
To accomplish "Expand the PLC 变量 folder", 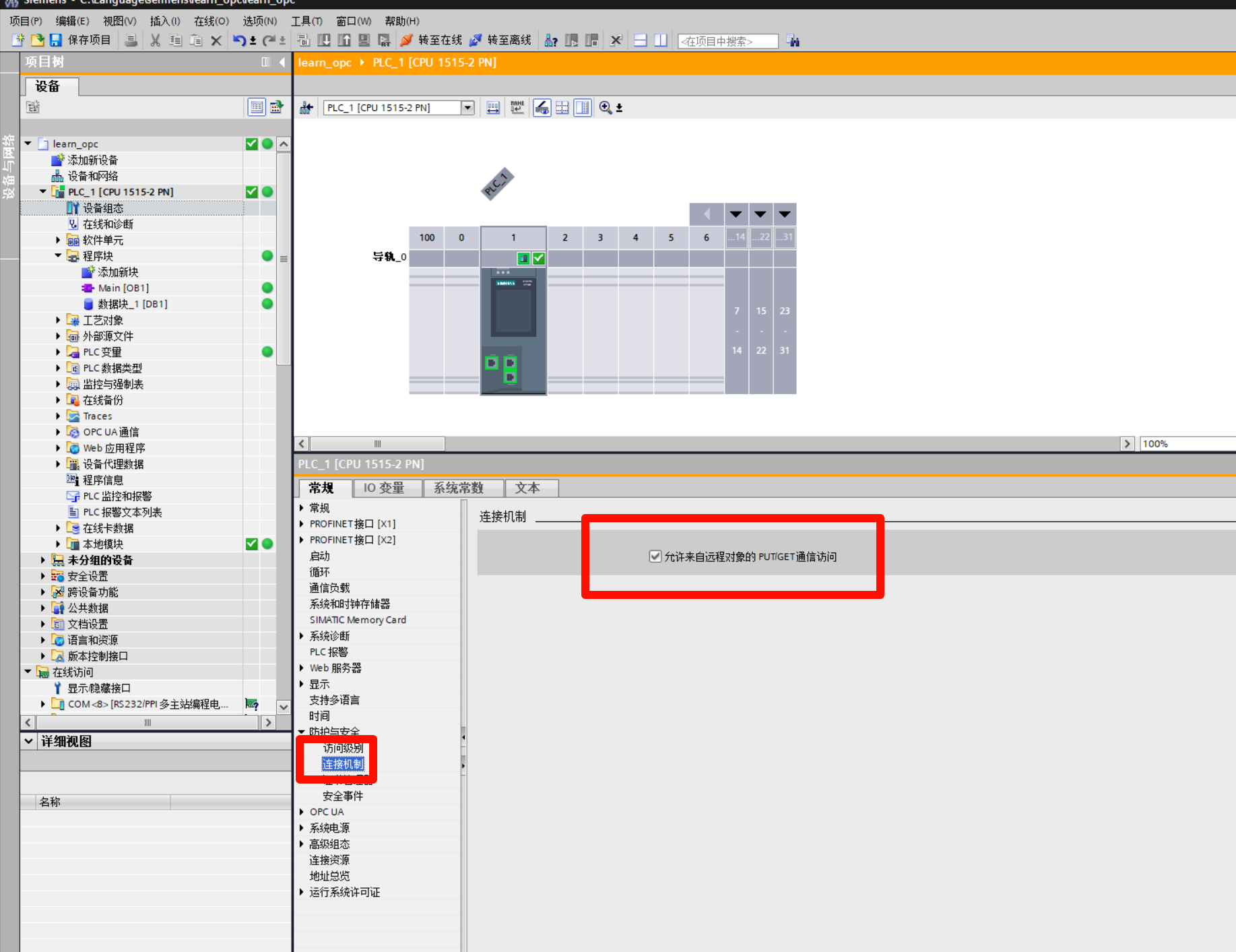I will (58, 352).
